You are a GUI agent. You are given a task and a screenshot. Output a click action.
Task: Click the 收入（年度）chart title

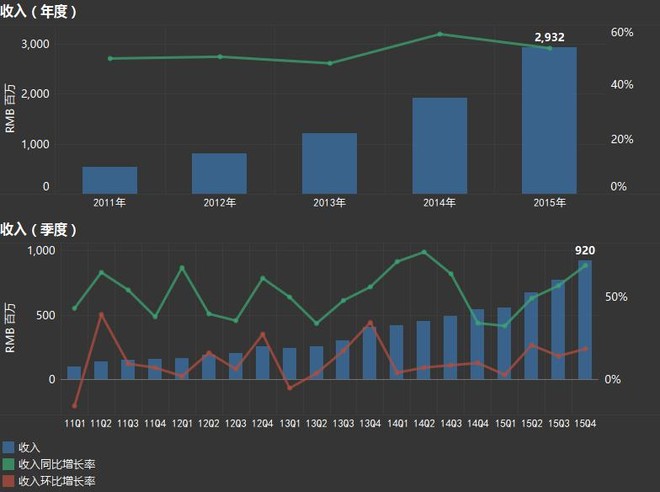point(38,11)
